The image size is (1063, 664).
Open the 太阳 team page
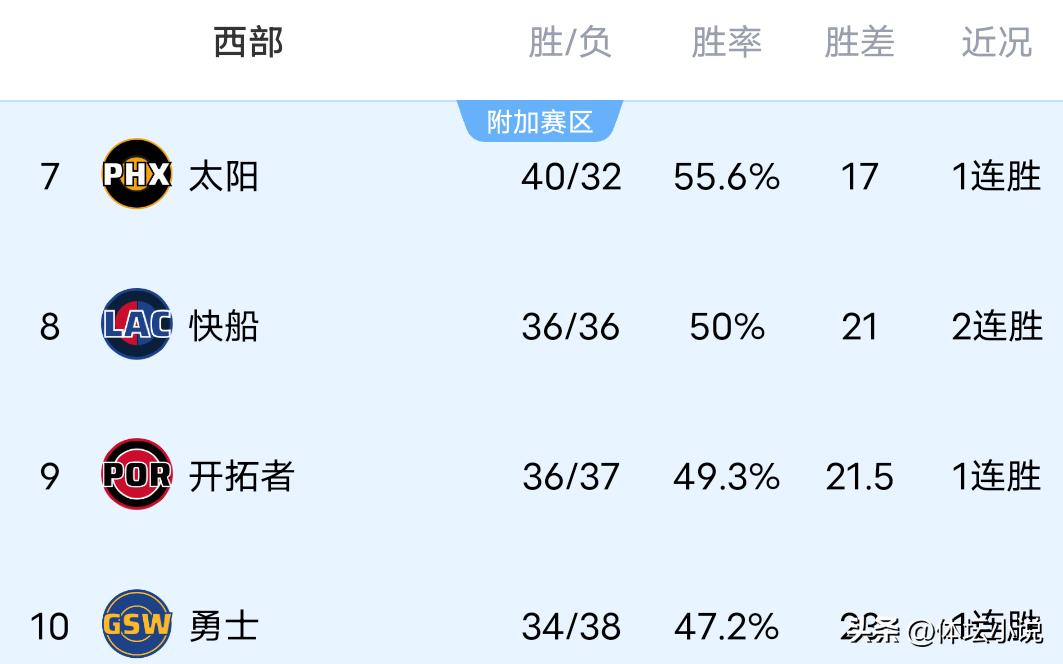tap(224, 176)
